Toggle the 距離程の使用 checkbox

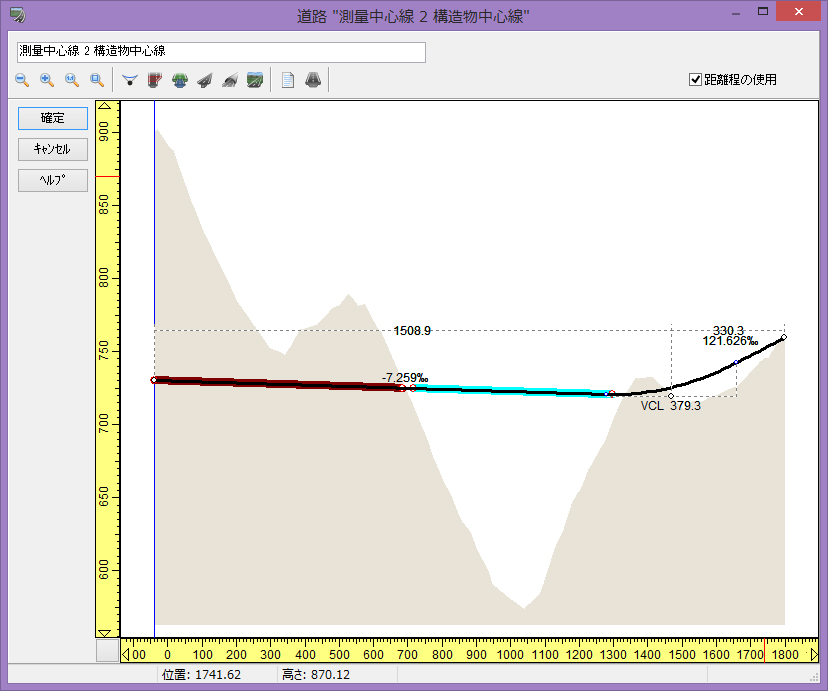695,80
